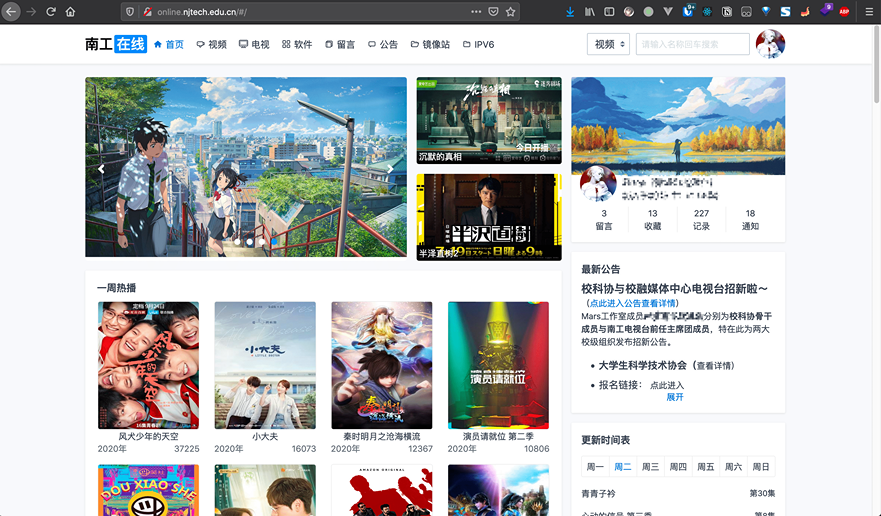Viewport: 881px width, 516px height.
Task: Open the 电视 navigation item
Action: [254, 45]
